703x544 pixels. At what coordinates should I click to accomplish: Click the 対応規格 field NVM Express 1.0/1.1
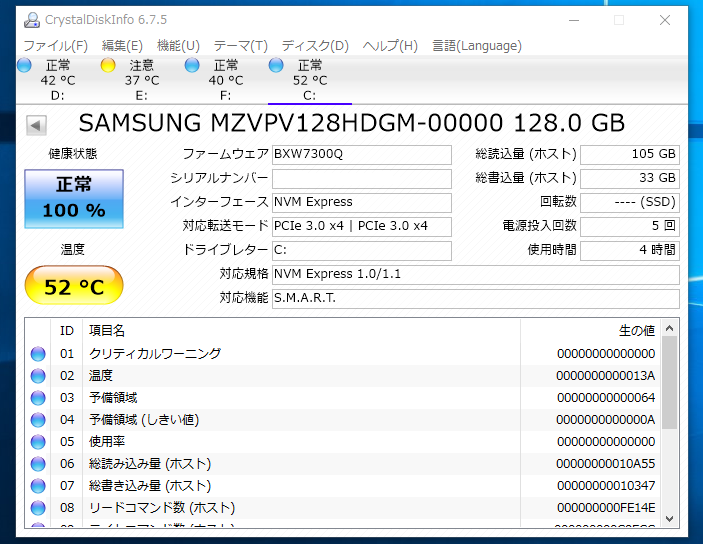click(476, 274)
